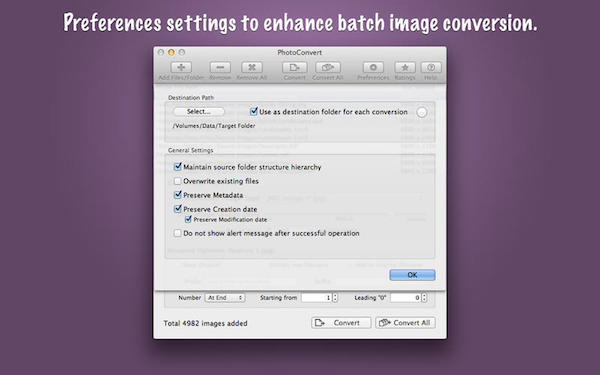The height and width of the screenshot is (375, 600).
Task: Enable Do not show alert message option
Action: click(178, 233)
